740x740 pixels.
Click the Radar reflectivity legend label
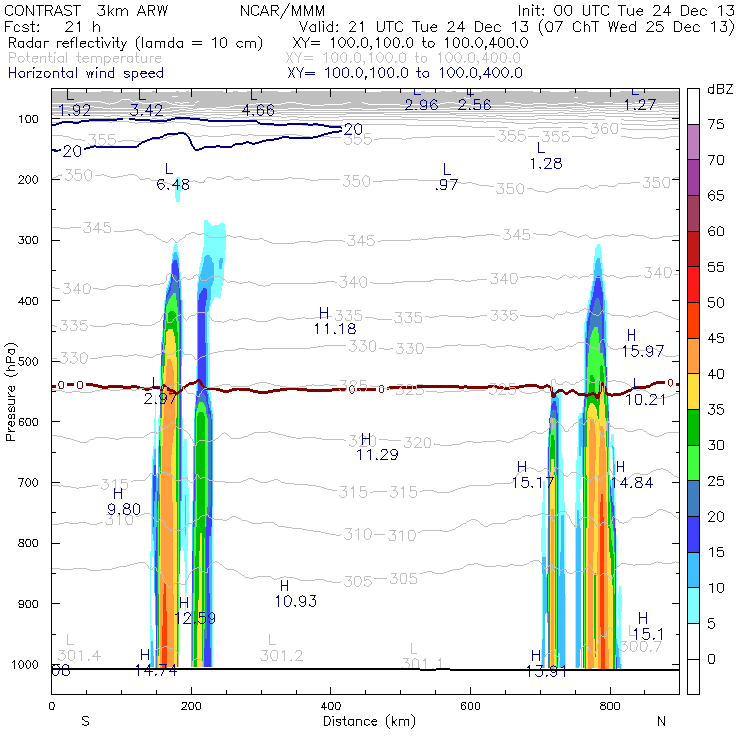coord(135,43)
